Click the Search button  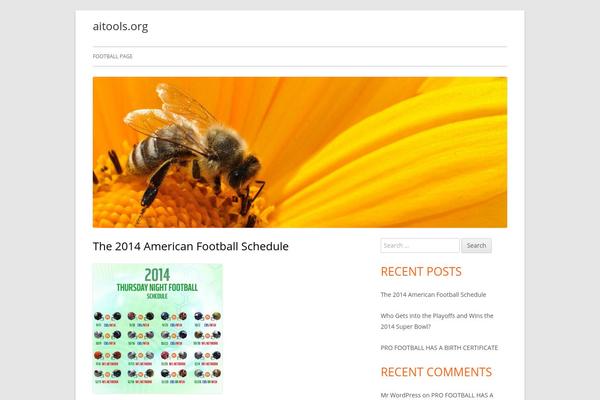click(x=476, y=246)
